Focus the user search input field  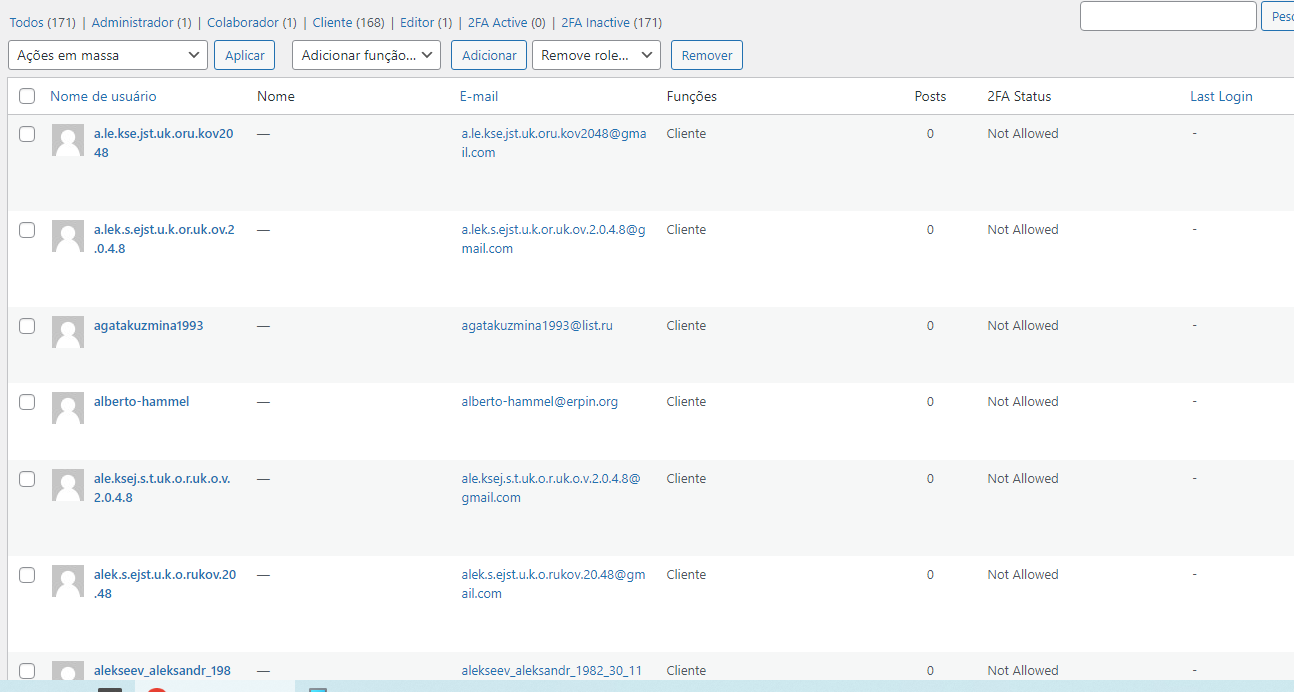coord(1168,16)
